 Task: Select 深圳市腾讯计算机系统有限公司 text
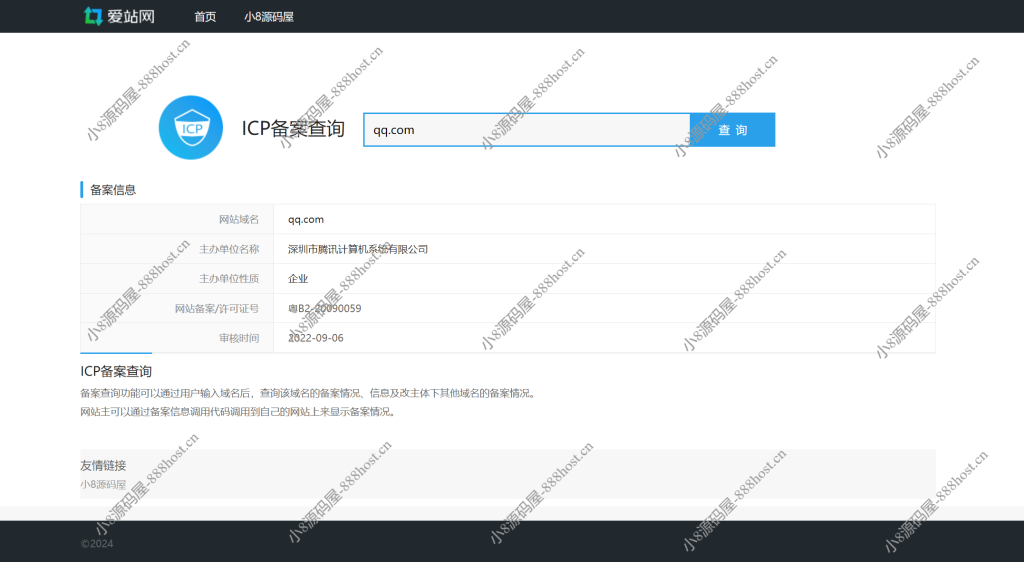click(x=358, y=249)
